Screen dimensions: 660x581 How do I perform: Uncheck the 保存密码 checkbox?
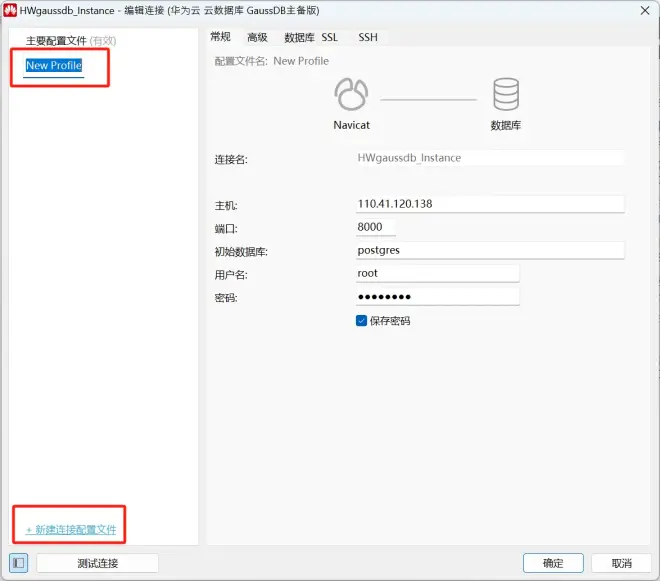361,321
